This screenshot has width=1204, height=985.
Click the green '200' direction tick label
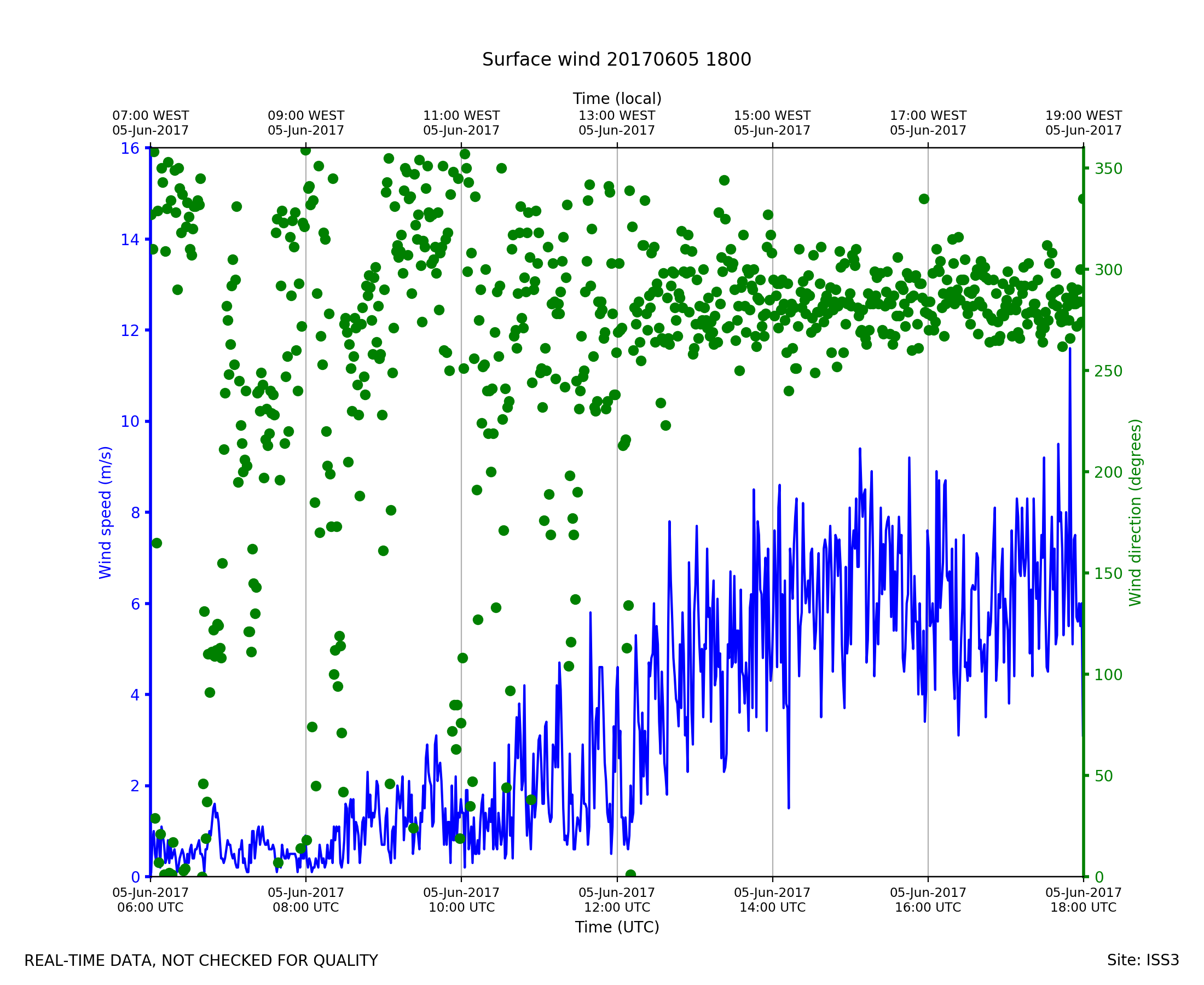(x=1108, y=473)
